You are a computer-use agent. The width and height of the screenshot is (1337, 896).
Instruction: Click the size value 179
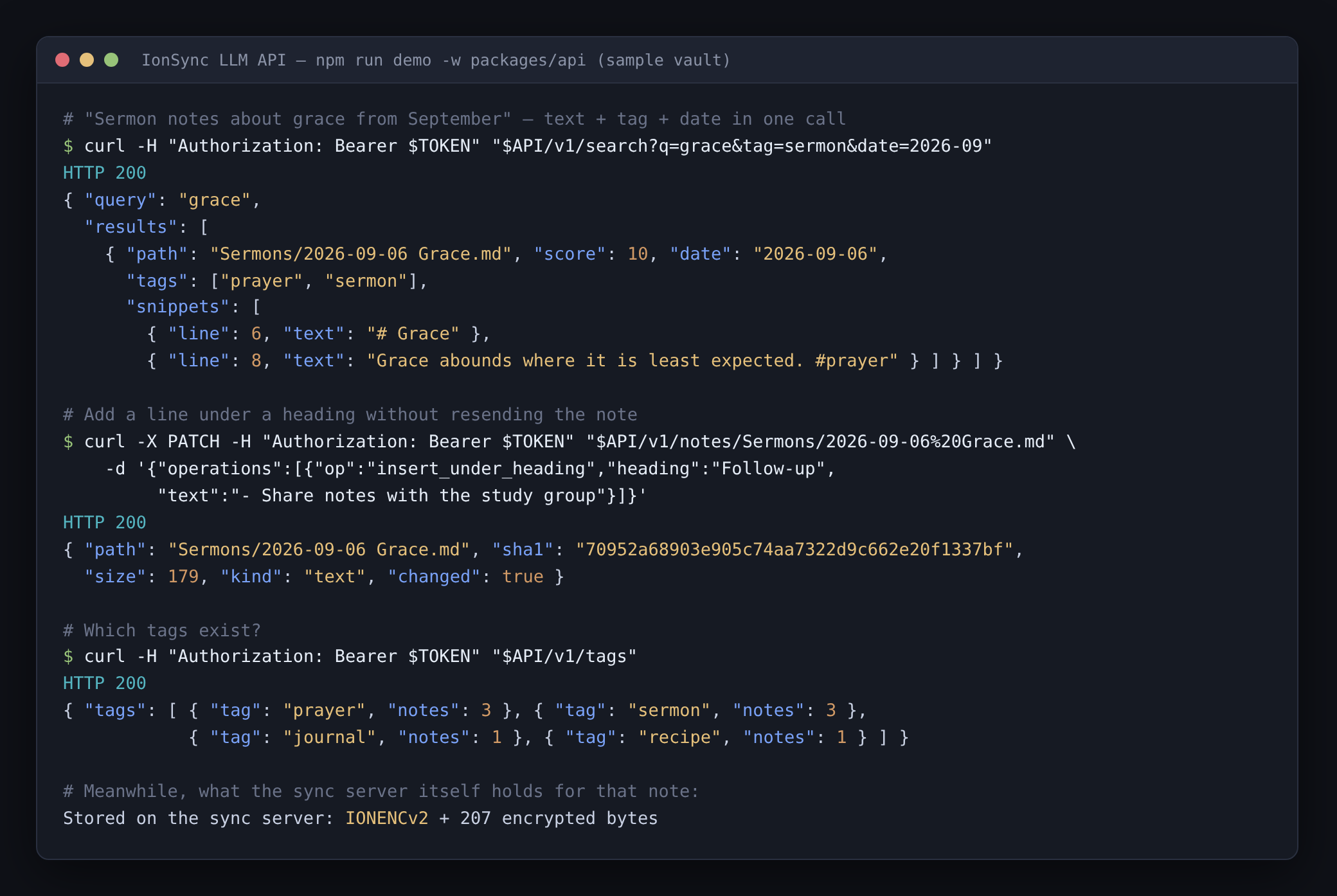pos(183,577)
